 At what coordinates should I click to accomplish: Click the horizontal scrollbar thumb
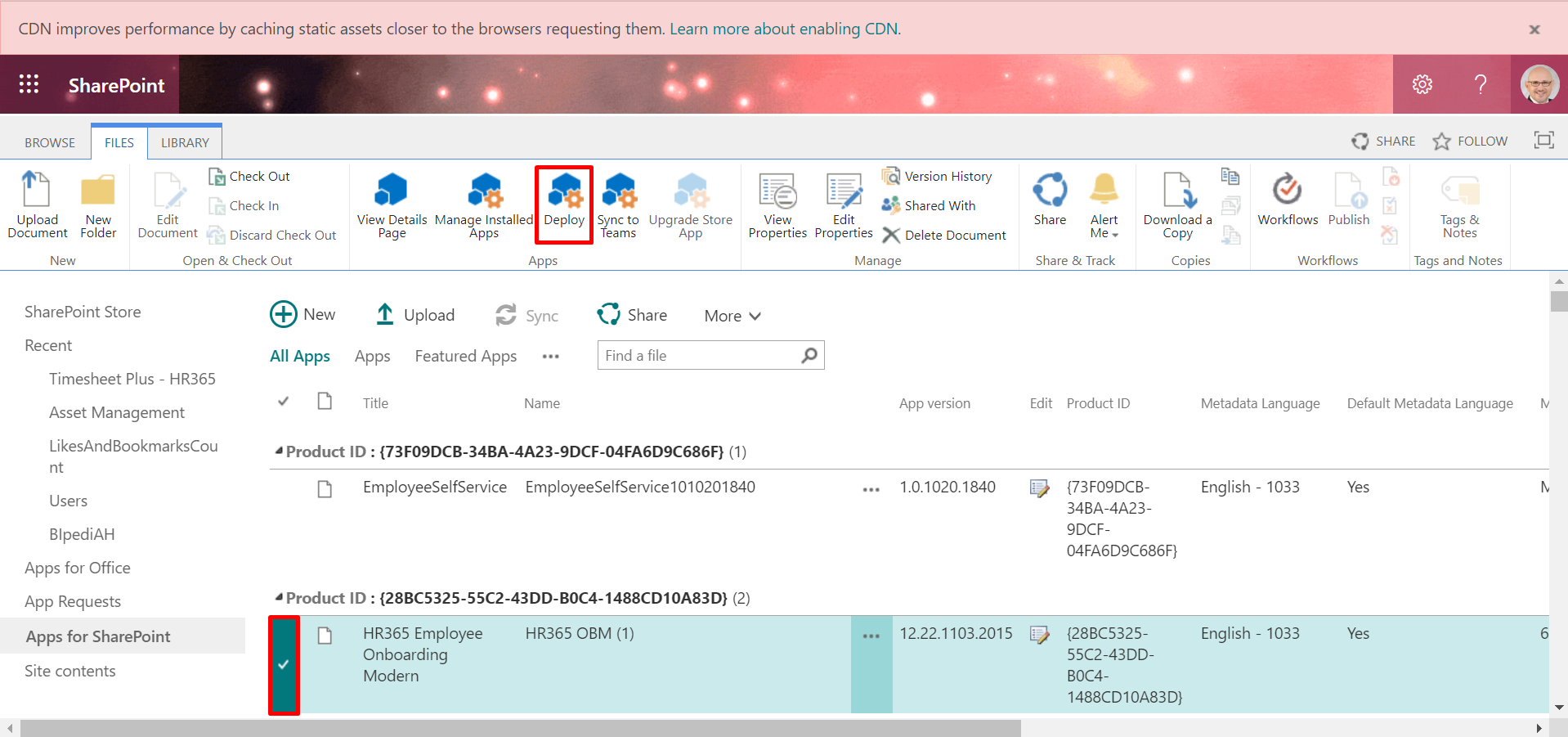click(x=521, y=728)
